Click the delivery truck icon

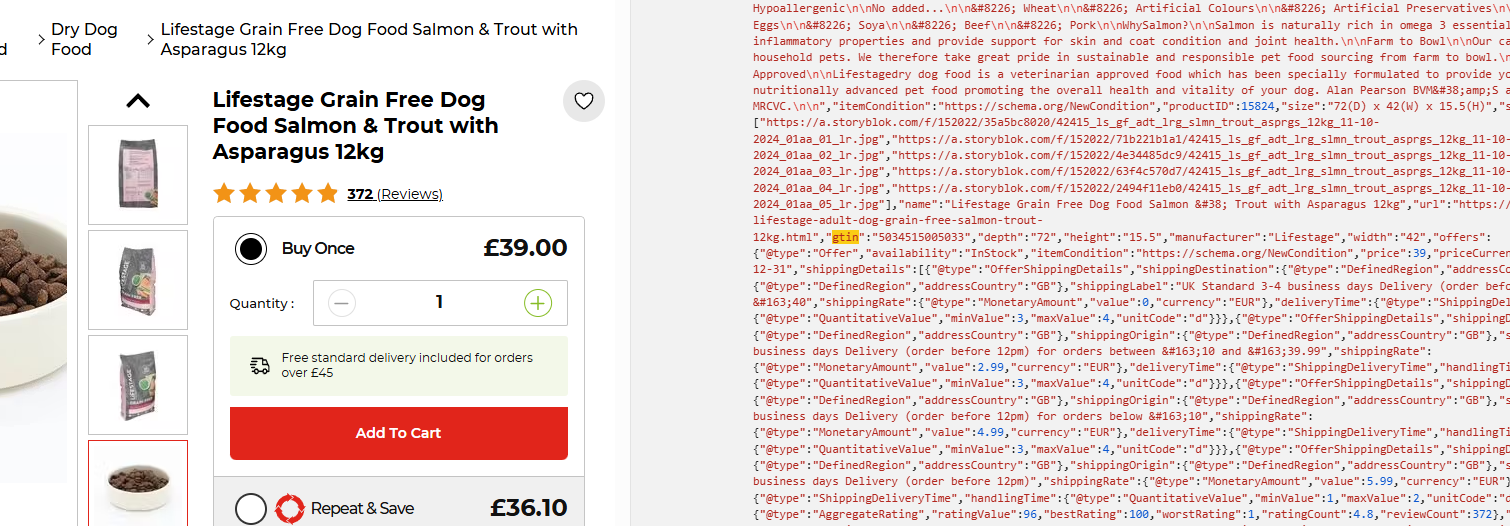click(x=260, y=366)
